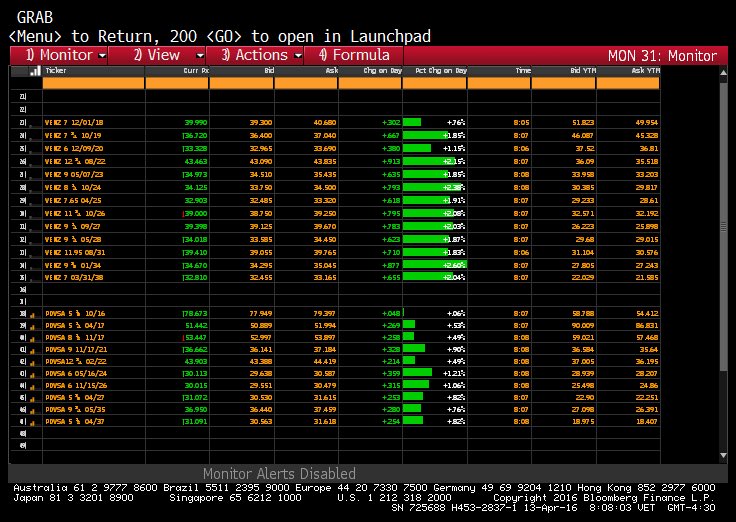Click the scroll-up arrow on the right scrollbar
The height and width of the screenshot is (522, 736).
[x=722, y=71]
